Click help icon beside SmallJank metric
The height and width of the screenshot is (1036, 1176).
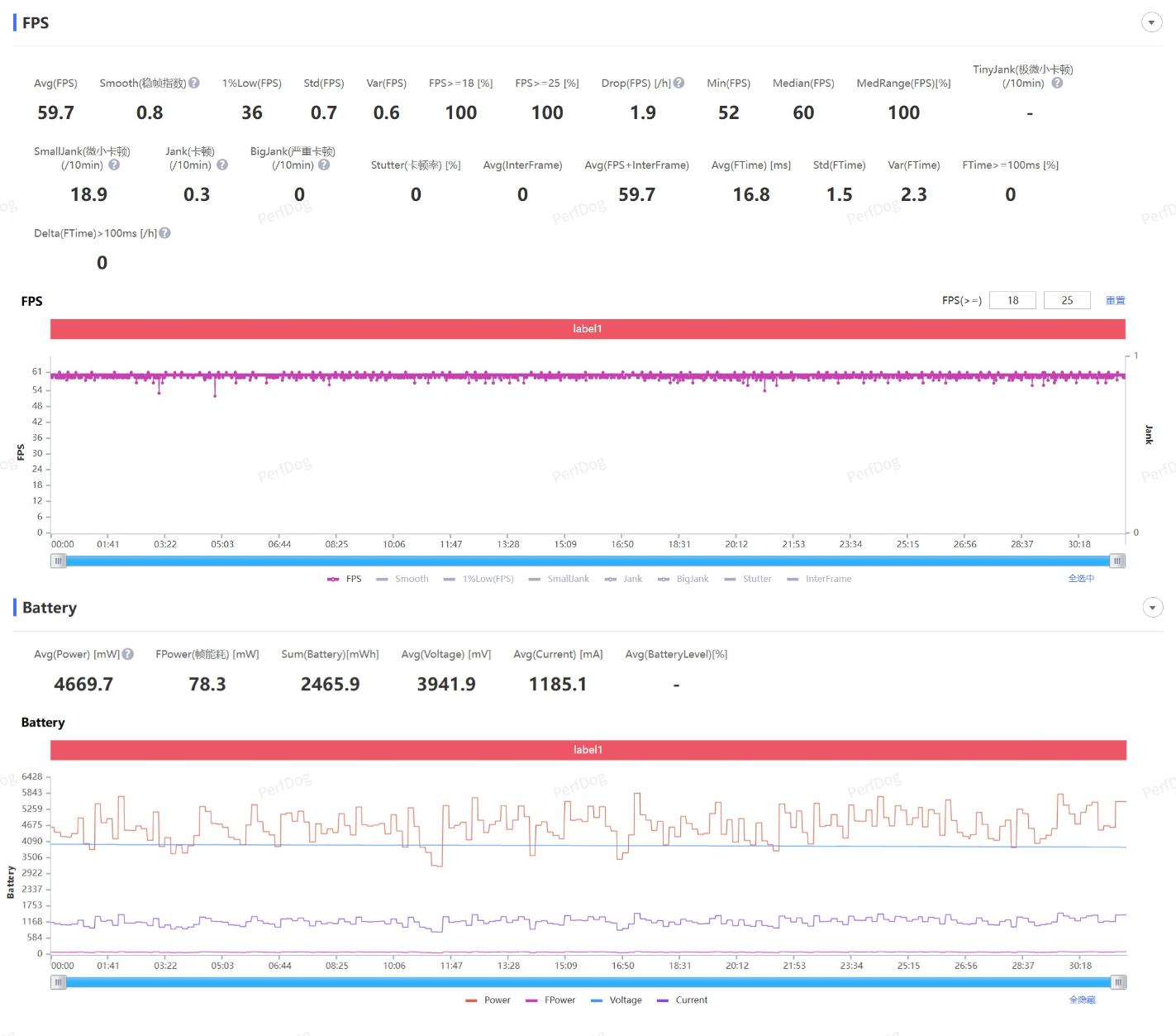[114, 165]
